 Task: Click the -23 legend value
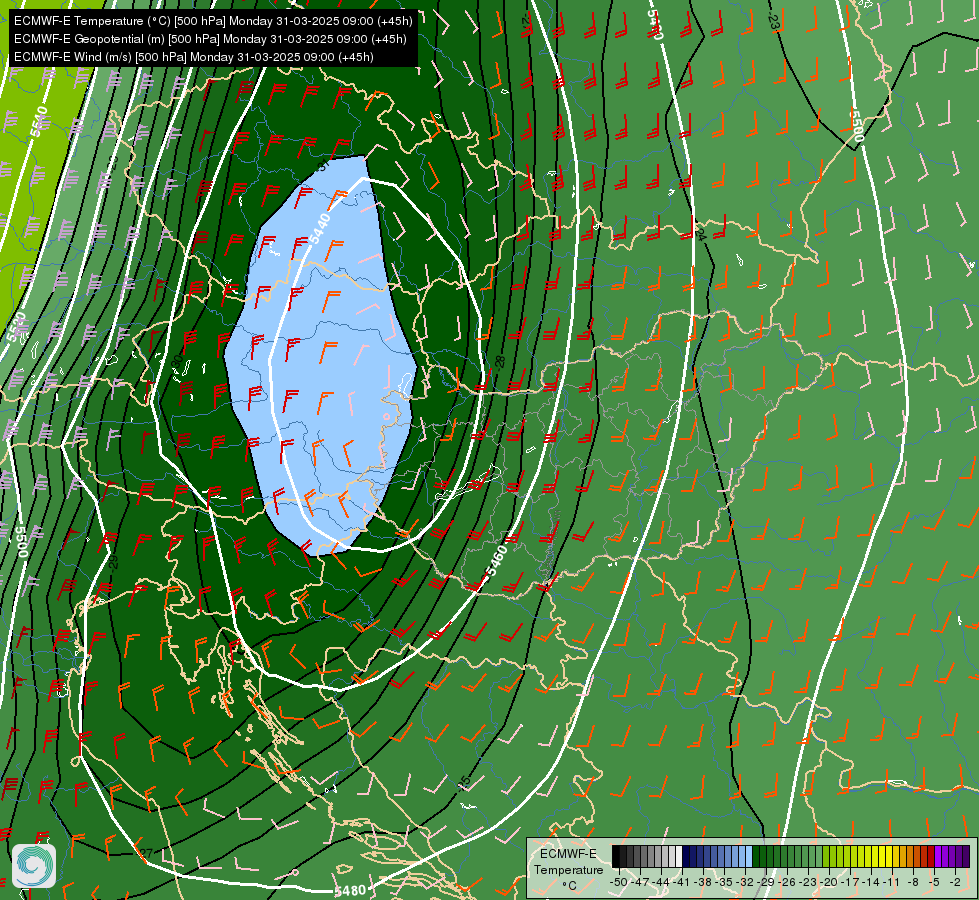pyautogui.click(x=808, y=882)
